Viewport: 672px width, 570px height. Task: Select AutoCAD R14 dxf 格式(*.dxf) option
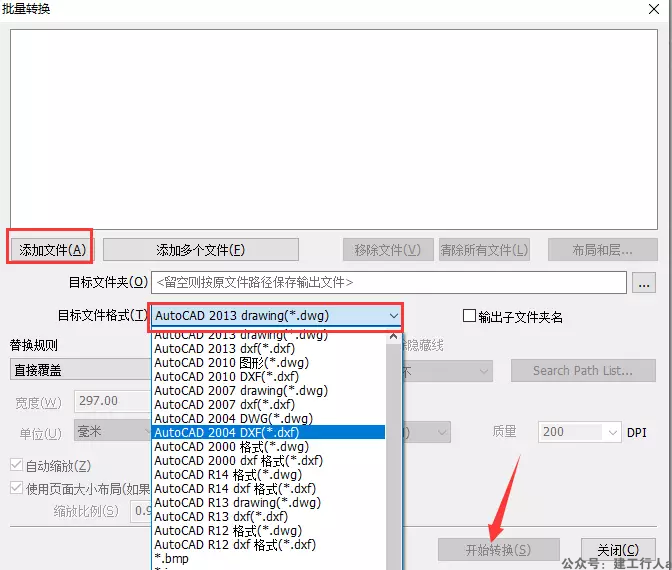coord(268,489)
